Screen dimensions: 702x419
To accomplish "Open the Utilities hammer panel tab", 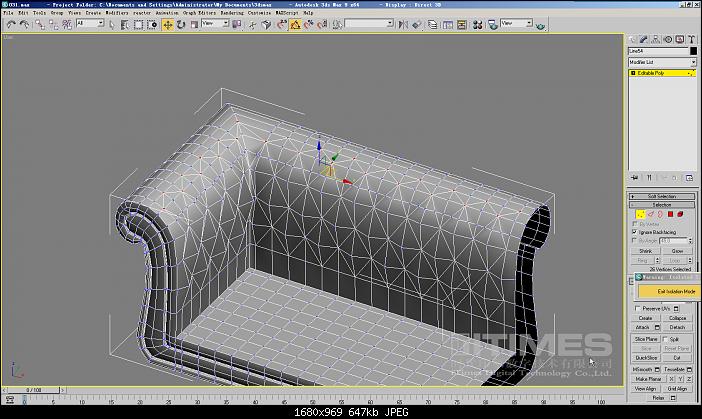I will click(692, 40).
